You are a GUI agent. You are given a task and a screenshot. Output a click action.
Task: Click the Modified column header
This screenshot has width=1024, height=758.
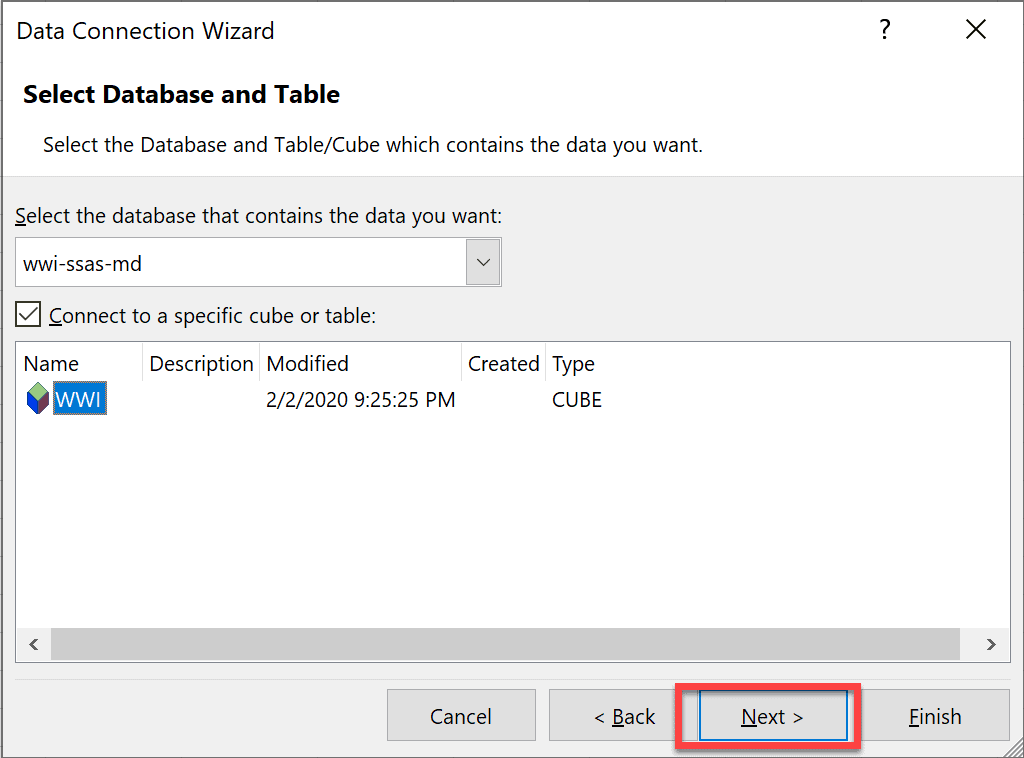[x=308, y=364]
